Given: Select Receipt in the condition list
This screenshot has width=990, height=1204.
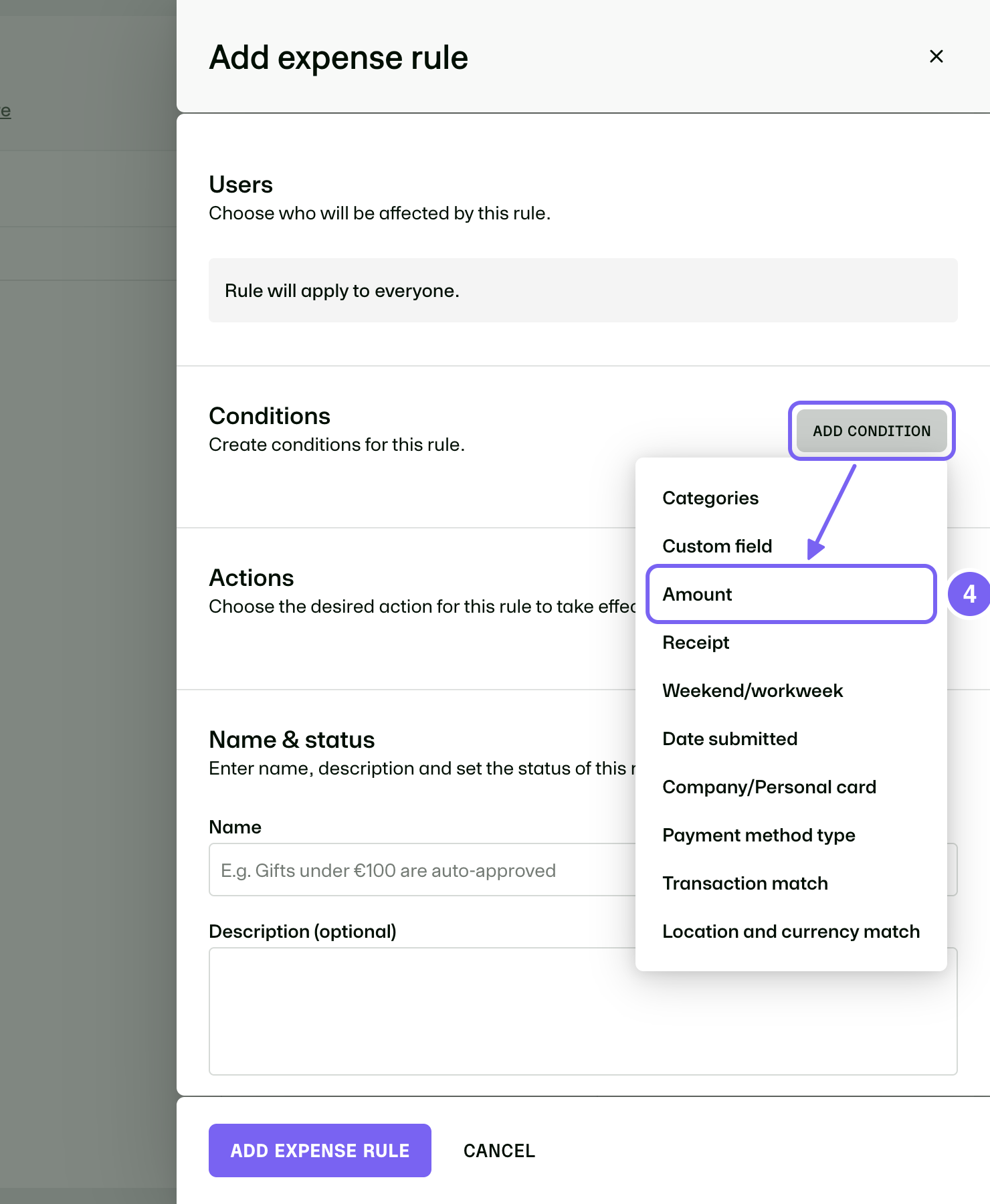Looking at the screenshot, I should point(791,642).
